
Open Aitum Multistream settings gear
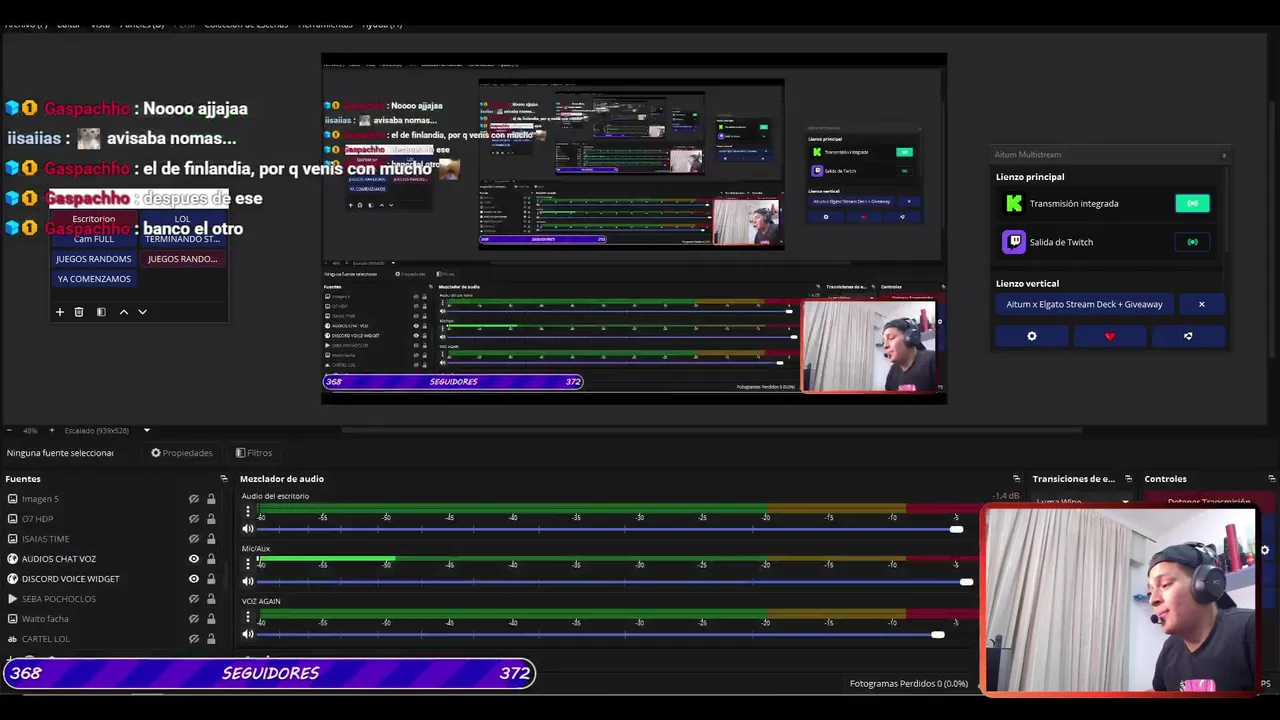(1032, 336)
